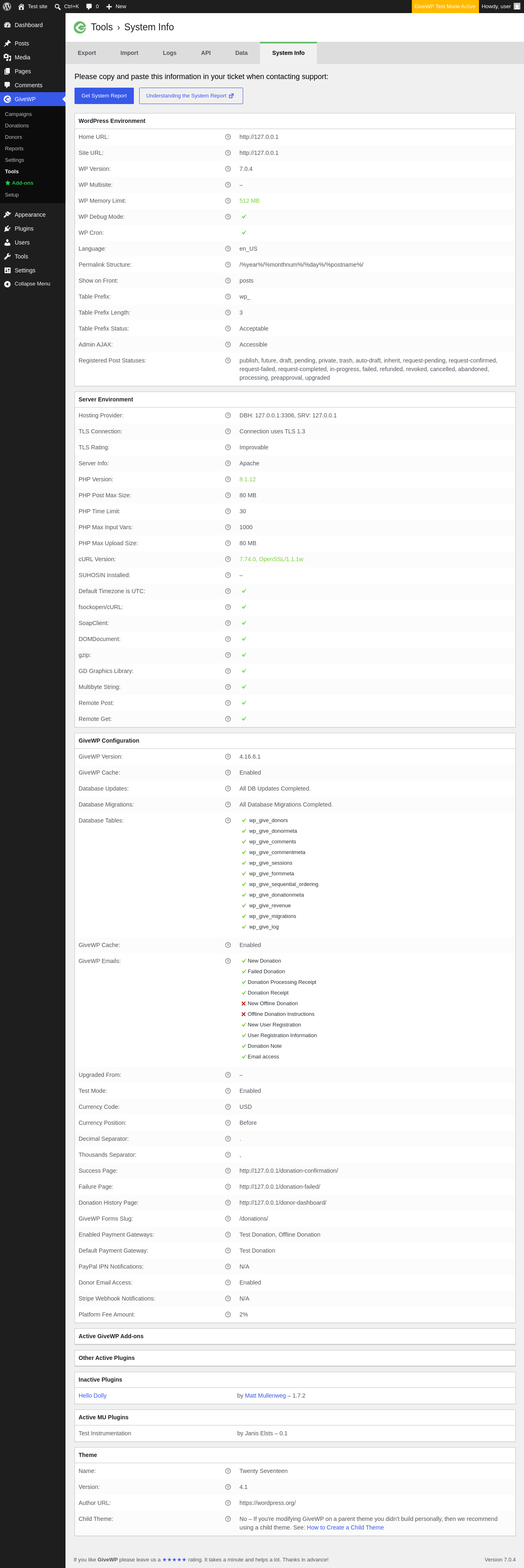Screen dimensions: 524x1568
Task: Open the API tab
Action: [206, 53]
